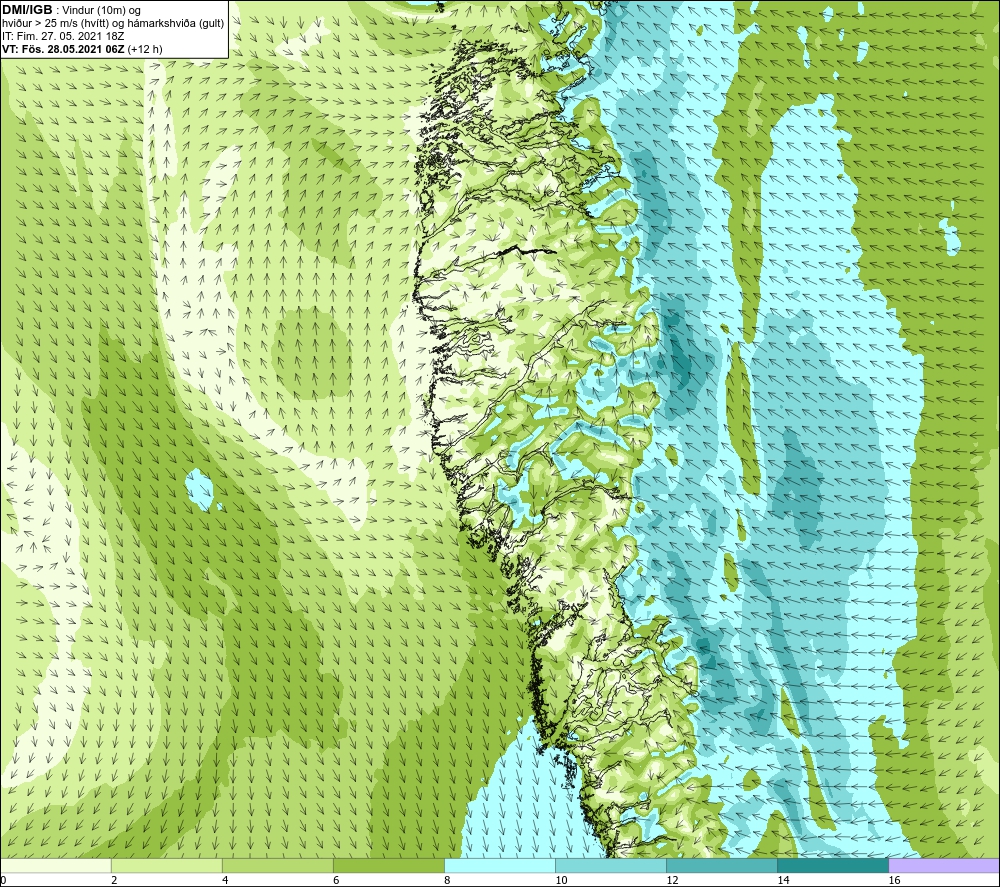Click the 6–8 m/s dark green legend swatch
The width and height of the screenshot is (1000, 887).
tap(388, 865)
